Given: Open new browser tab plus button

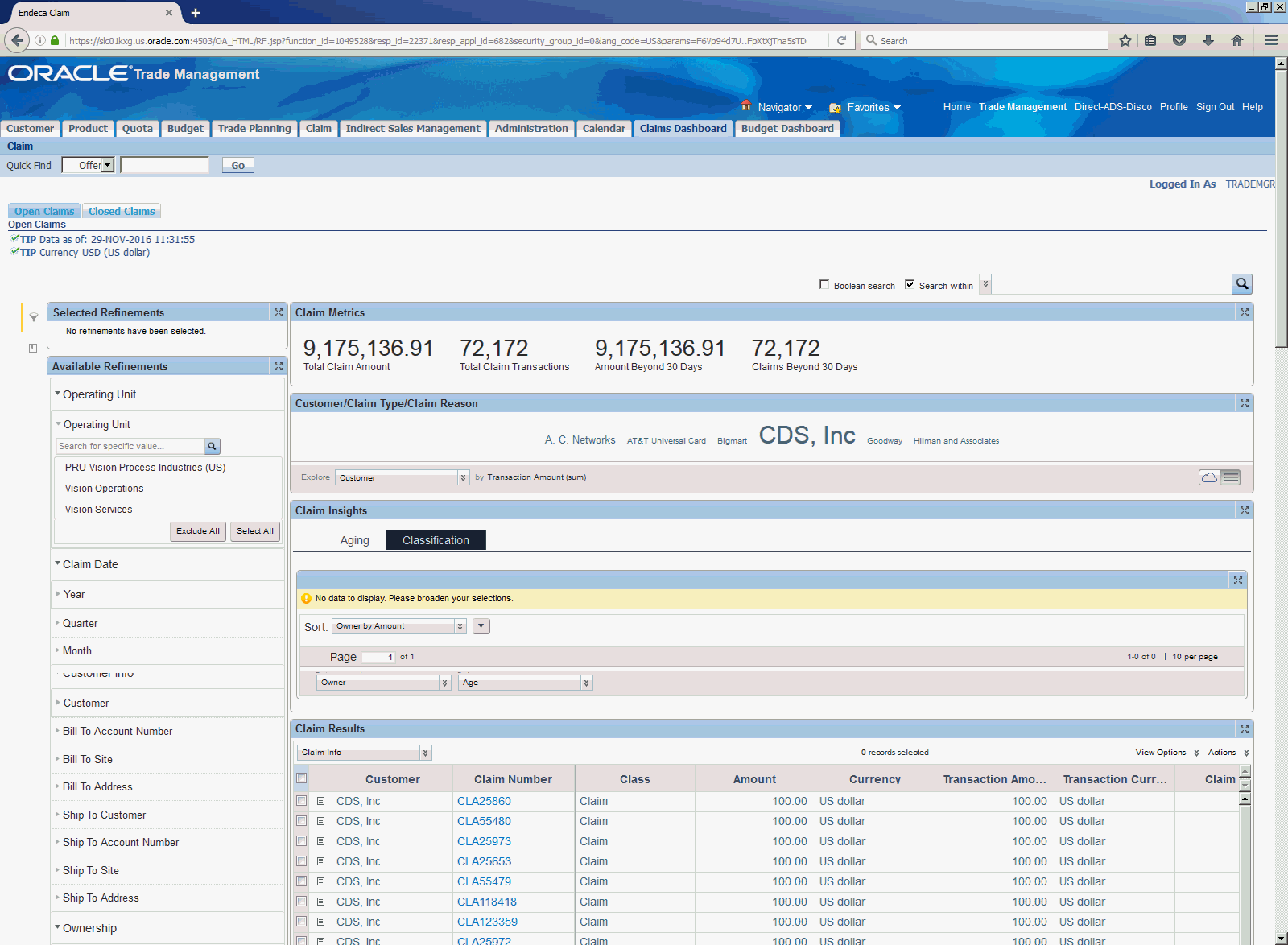Looking at the screenshot, I should (x=196, y=13).
